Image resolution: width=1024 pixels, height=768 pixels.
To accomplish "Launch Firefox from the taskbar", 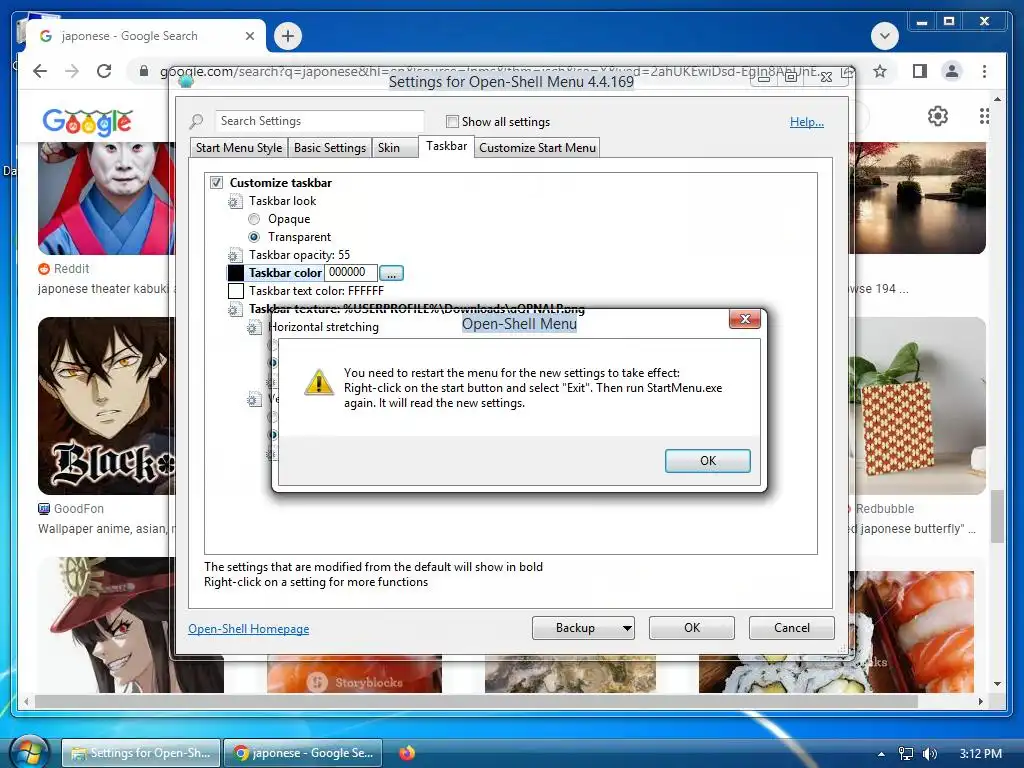I will tap(406, 753).
